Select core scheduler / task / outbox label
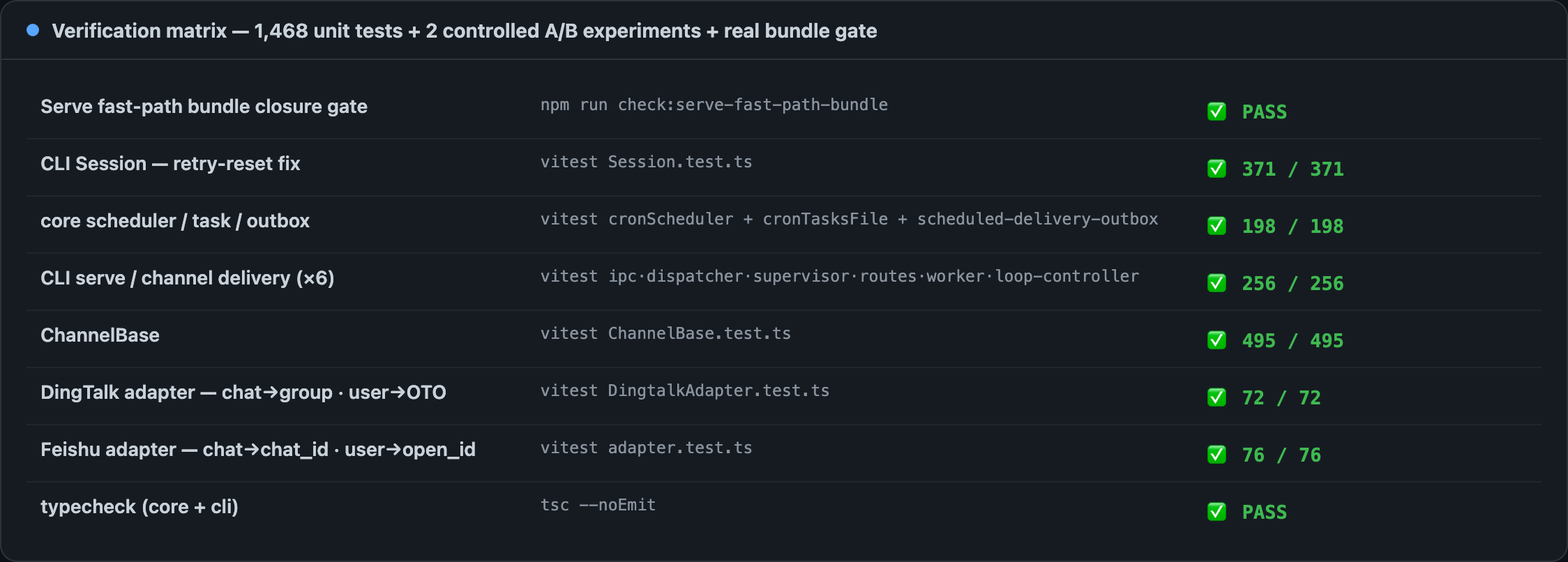The image size is (1568, 562). pos(175,221)
